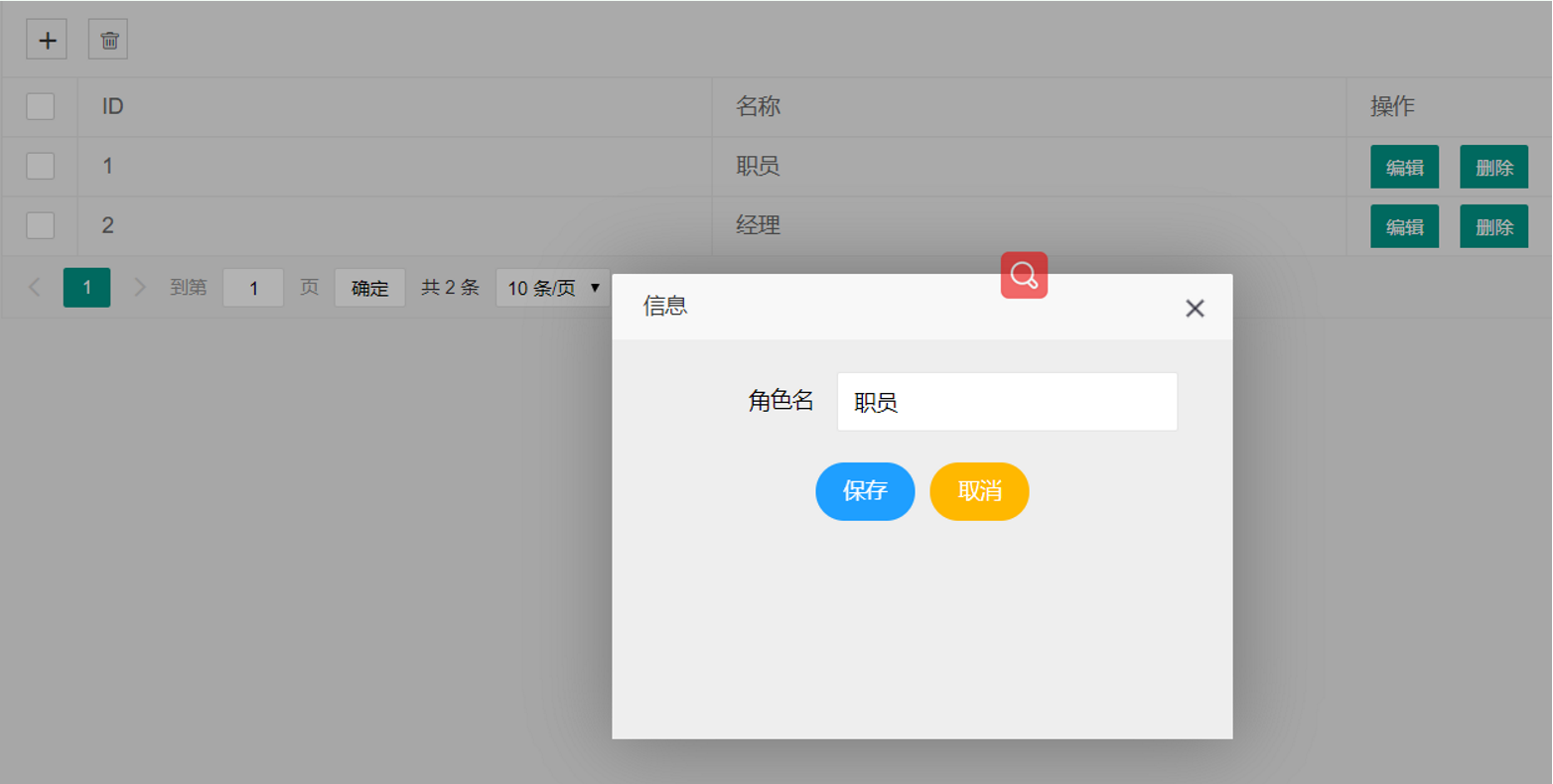Click the 删除 button for role 经理

tap(1493, 225)
